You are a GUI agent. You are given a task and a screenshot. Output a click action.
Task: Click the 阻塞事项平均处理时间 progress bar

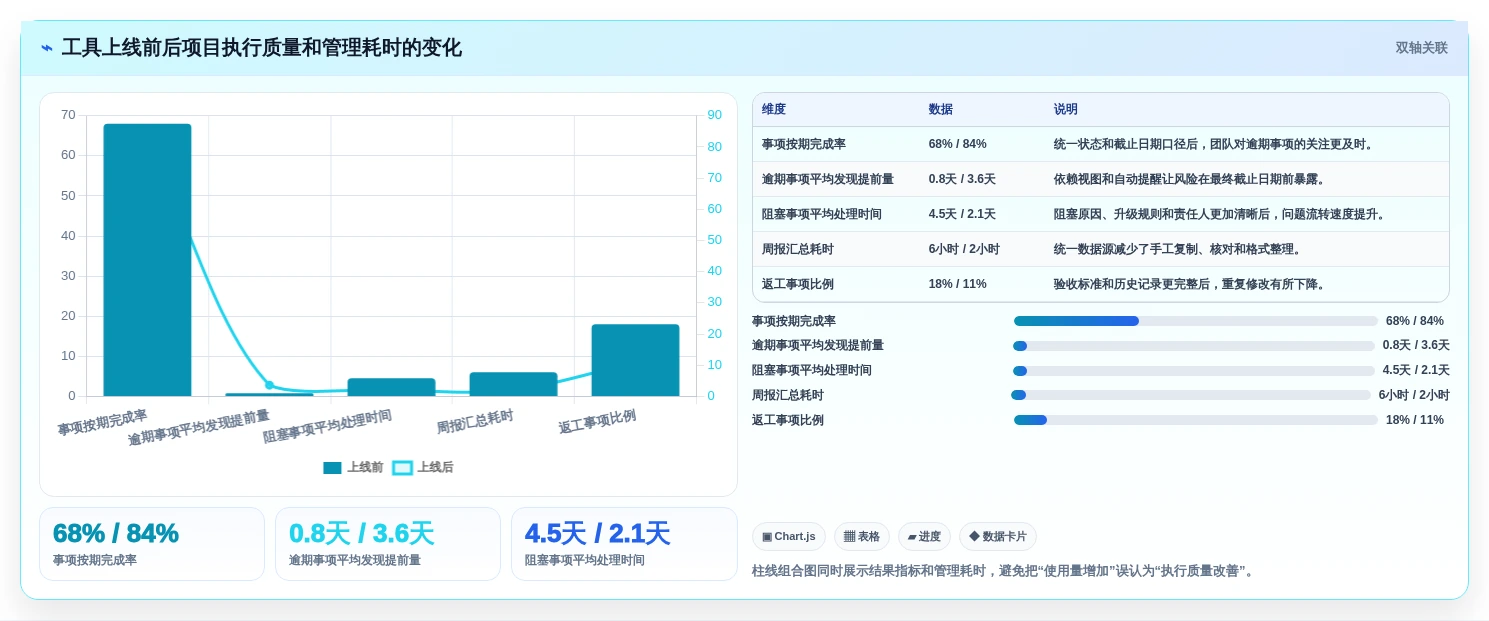(1194, 371)
